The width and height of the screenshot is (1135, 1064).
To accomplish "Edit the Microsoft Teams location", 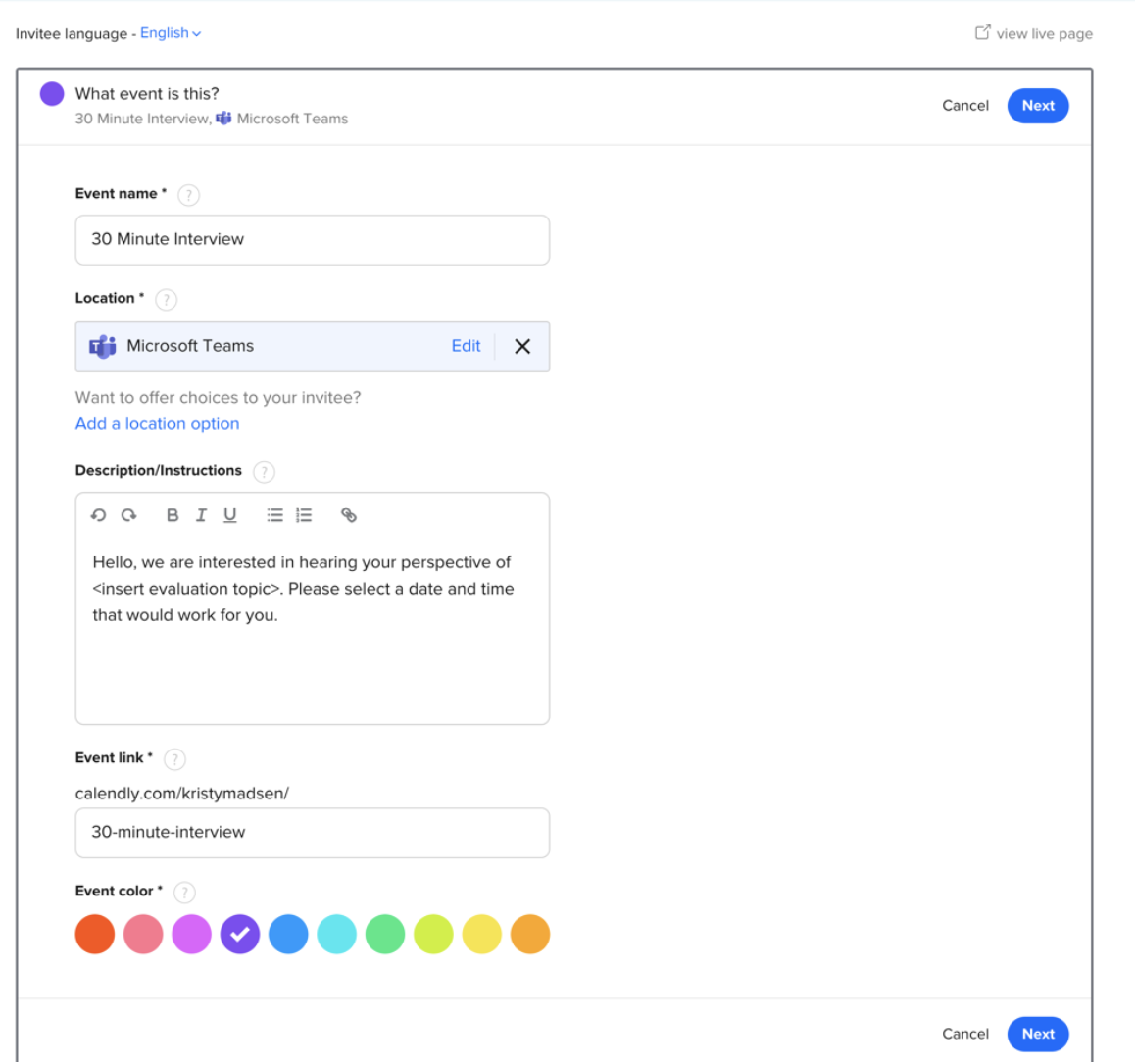I will click(x=466, y=346).
